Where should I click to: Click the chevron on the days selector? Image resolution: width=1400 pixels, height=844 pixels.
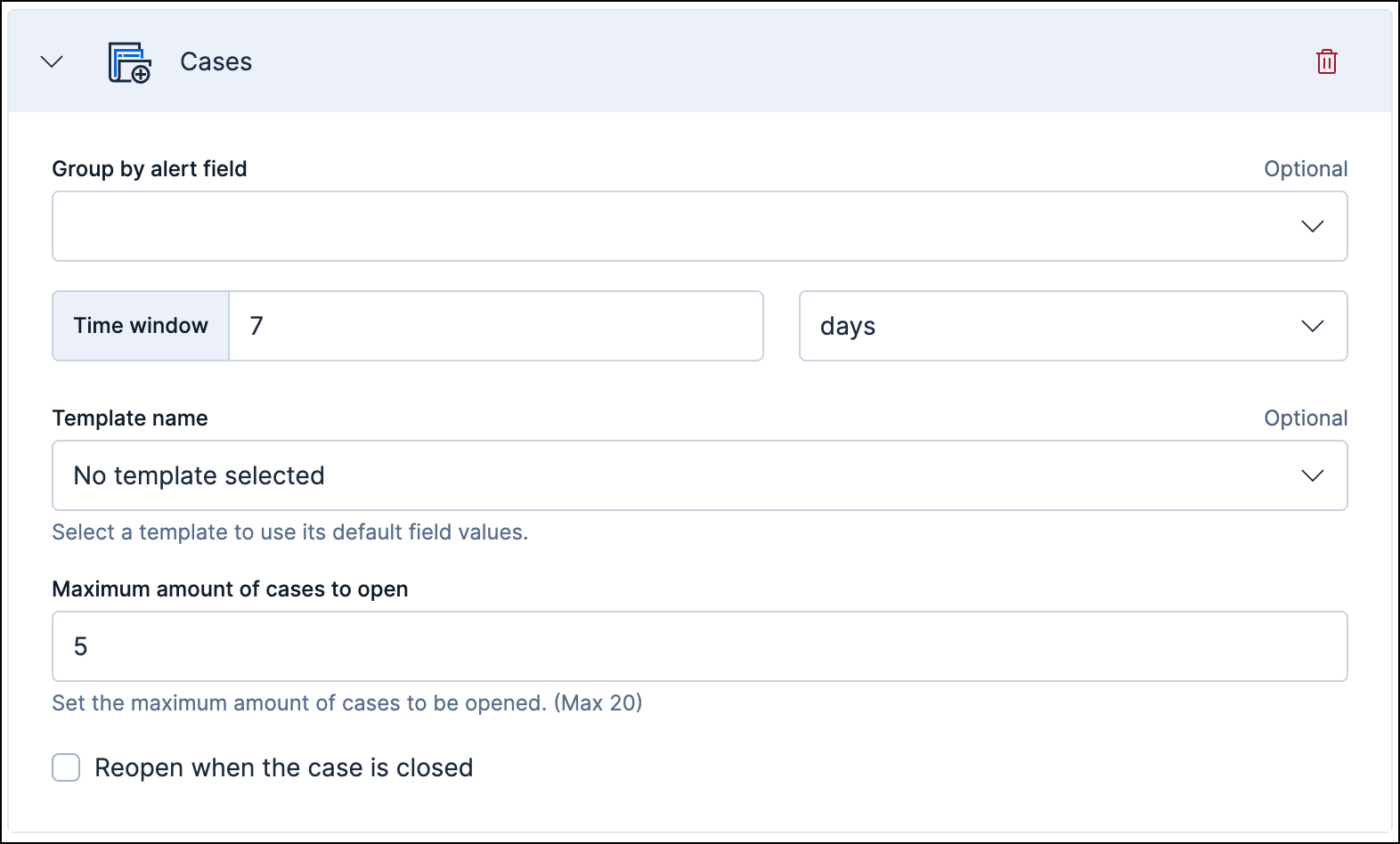click(x=1311, y=326)
